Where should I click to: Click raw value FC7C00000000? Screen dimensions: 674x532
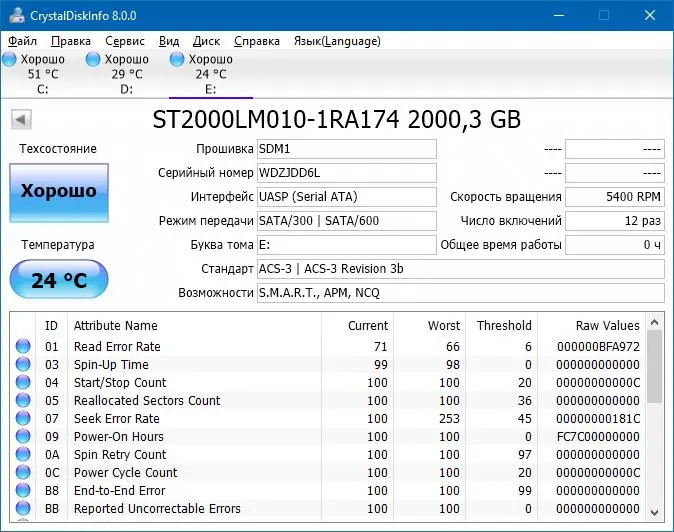[x=598, y=437]
